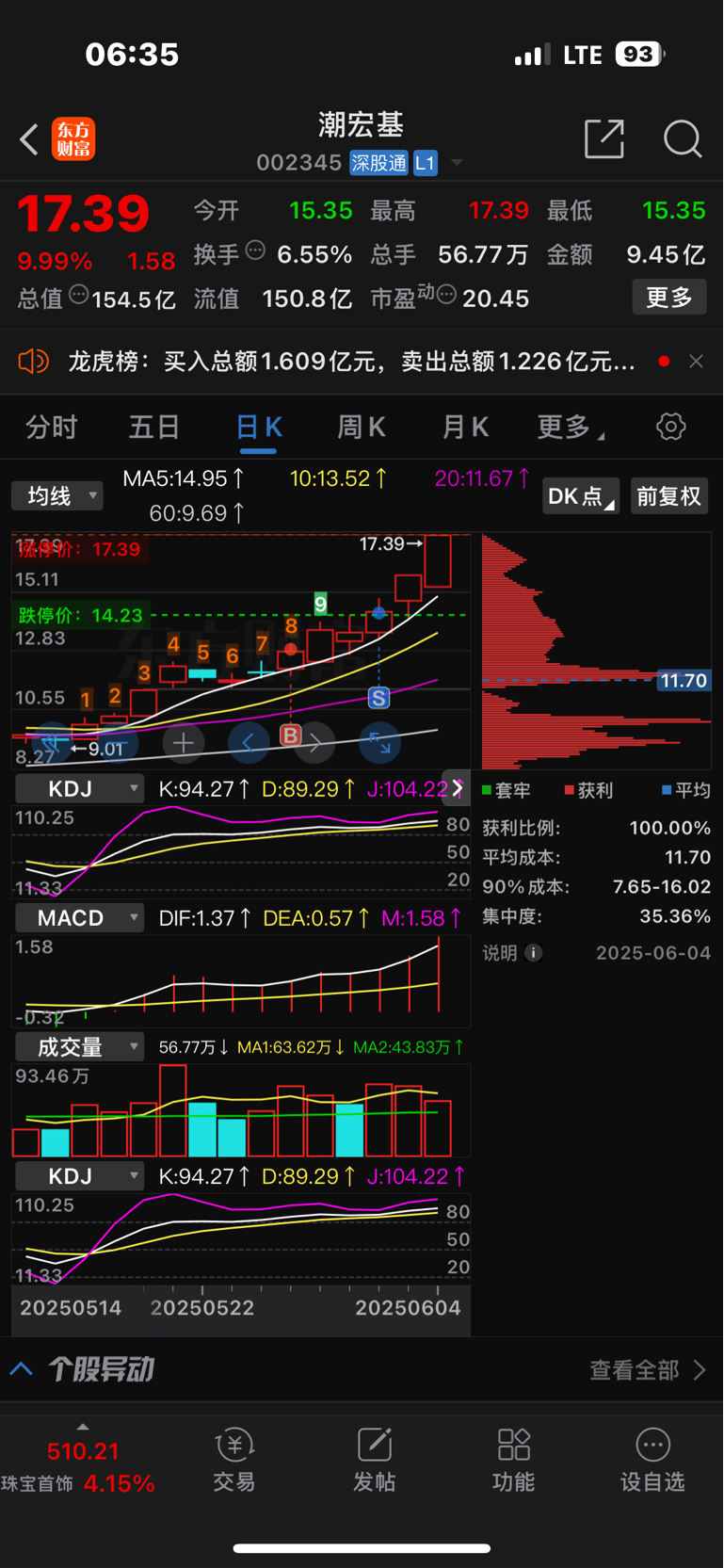Open the MACD indicator dropdown
Screen dimensions: 724x1568
[79, 917]
